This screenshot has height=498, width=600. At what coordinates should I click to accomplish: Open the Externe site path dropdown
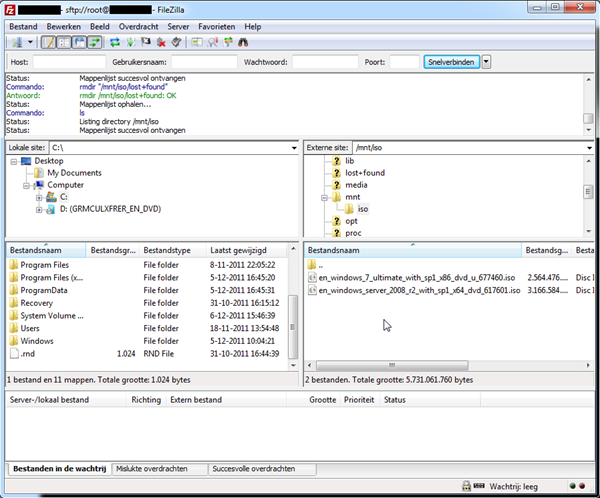pyautogui.click(x=589, y=148)
